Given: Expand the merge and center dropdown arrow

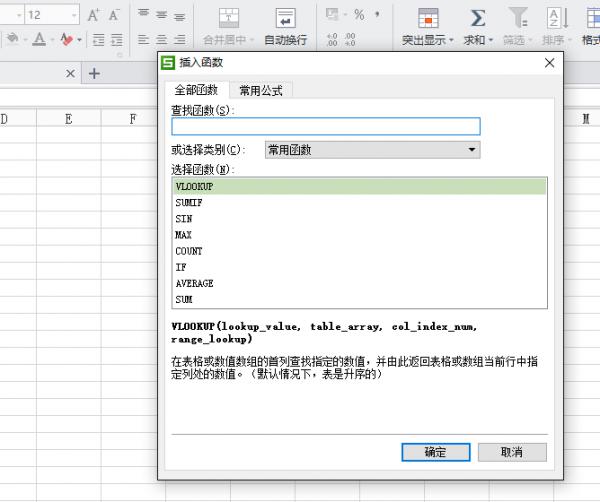Looking at the screenshot, I should 252,40.
